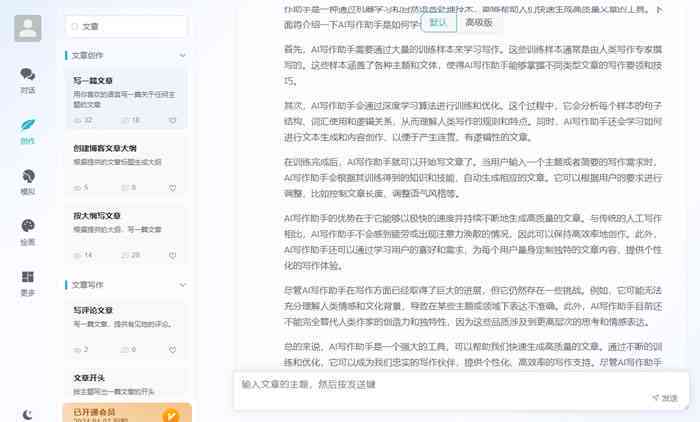Favorite the 写一篇文章 card heart

172,121
